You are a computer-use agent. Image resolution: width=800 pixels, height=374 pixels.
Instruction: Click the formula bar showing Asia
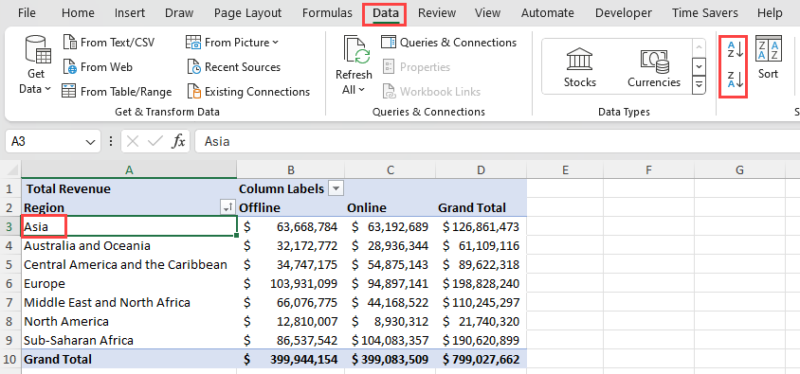[497, 141]
